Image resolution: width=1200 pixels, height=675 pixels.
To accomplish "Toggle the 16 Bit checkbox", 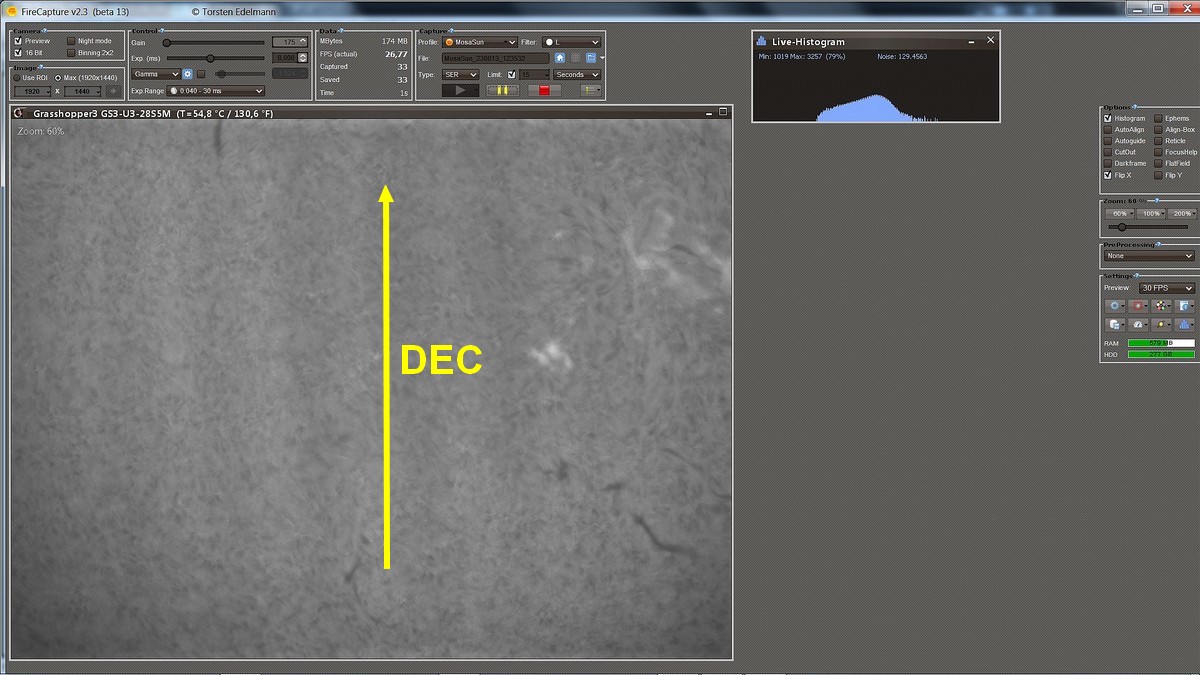I will (18, 53).
